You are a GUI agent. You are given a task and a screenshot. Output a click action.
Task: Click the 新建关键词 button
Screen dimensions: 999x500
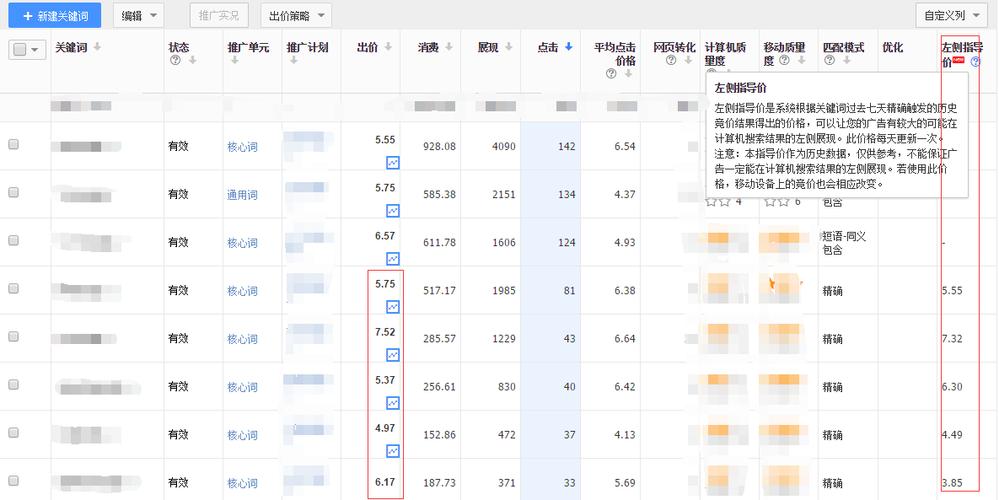pyautogui.click(x=55, y=15)
